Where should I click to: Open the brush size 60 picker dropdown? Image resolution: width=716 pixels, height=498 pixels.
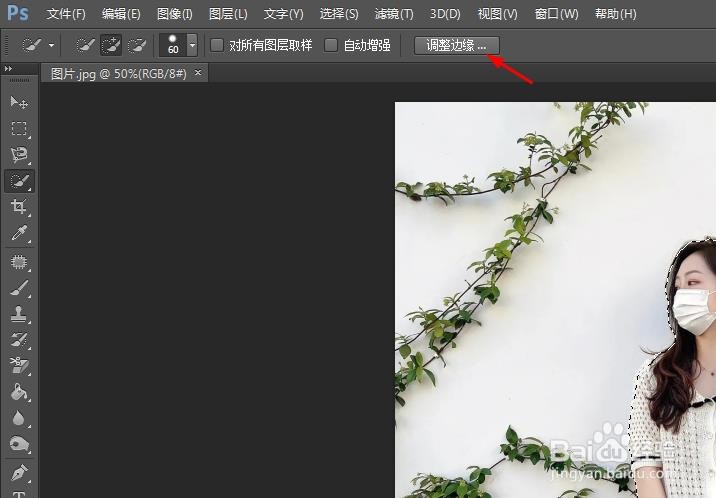[x=192, y=45]
